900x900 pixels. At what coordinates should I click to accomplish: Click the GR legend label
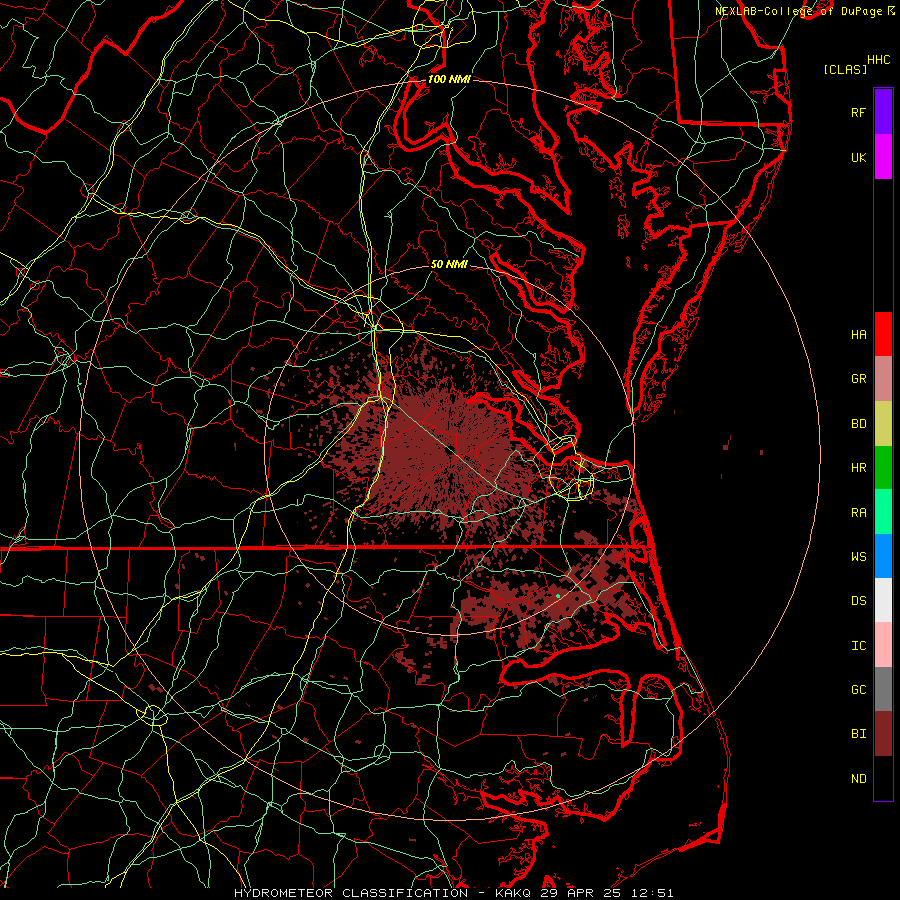point(858,379)
